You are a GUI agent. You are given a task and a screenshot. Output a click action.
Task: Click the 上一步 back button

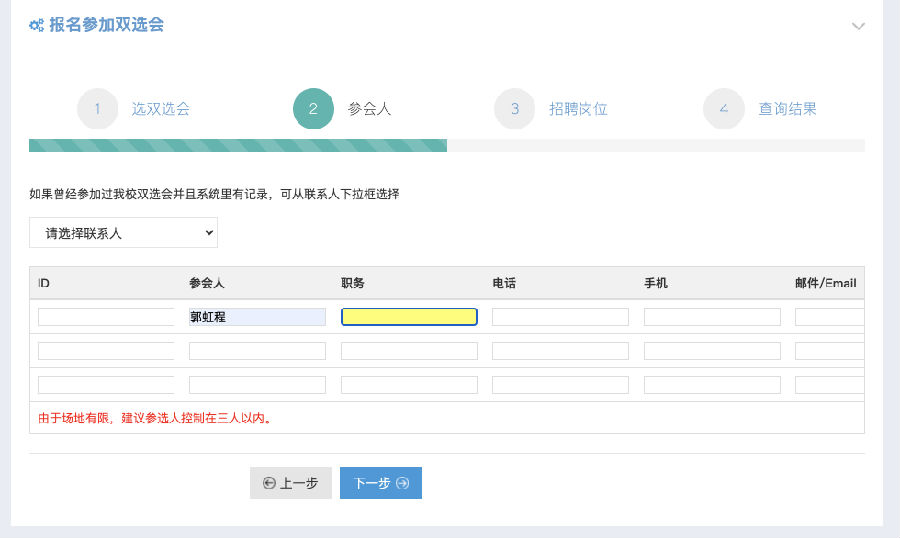290,483
